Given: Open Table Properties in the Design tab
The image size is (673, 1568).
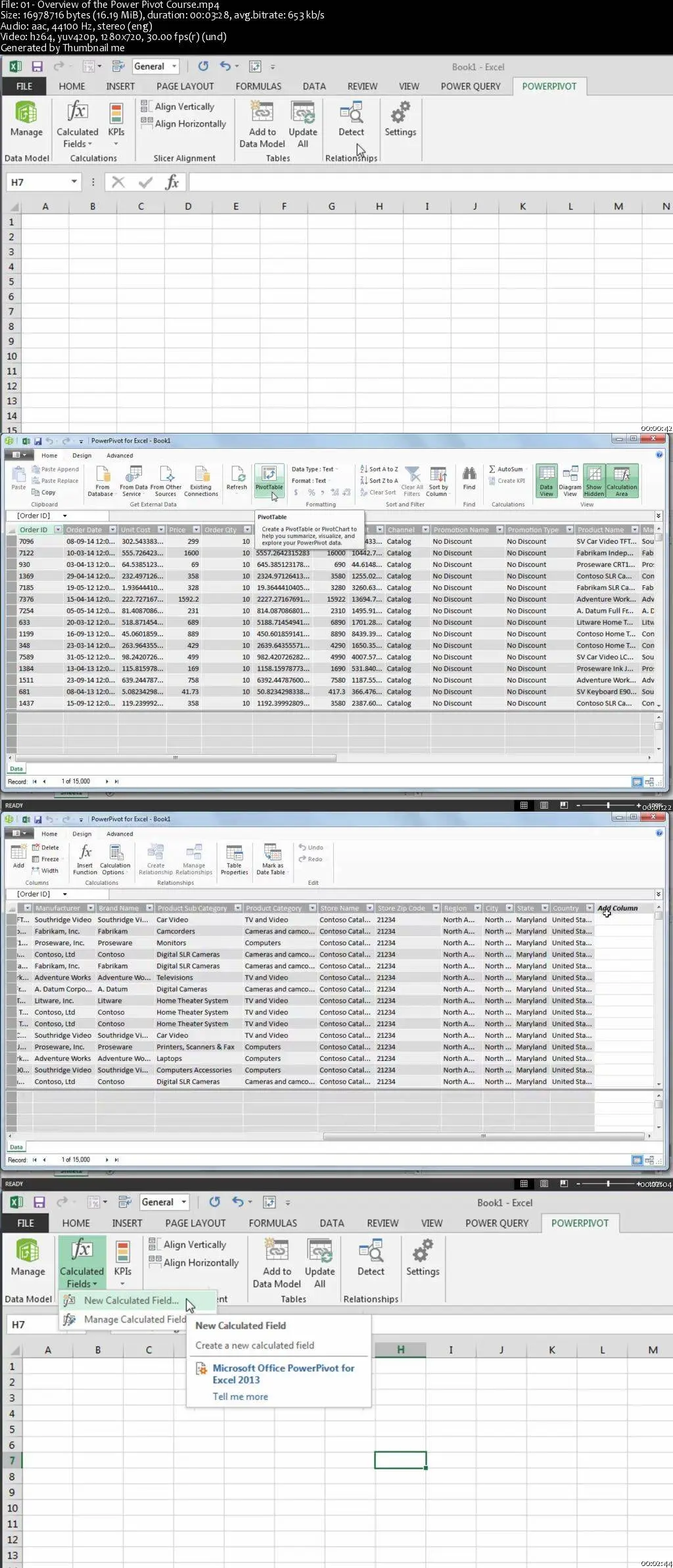Looking at the screenshot, I should click(x=234, y=859).
